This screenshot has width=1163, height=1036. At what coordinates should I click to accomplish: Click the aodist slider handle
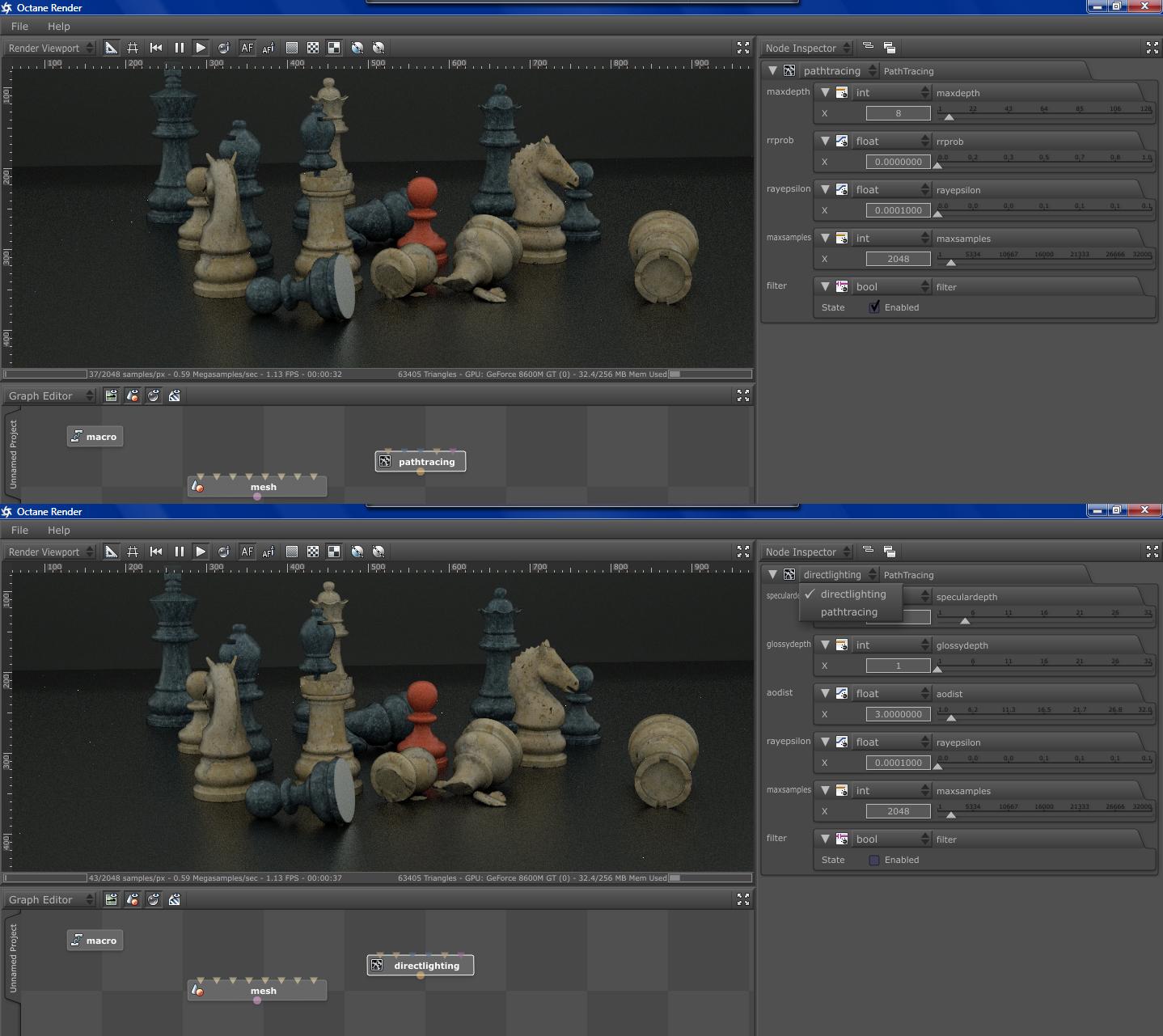coord(951,718)
